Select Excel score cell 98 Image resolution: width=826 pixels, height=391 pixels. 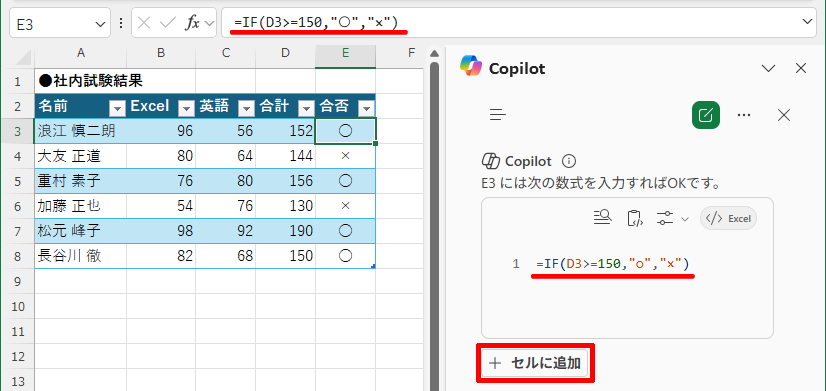click(161, 230)
